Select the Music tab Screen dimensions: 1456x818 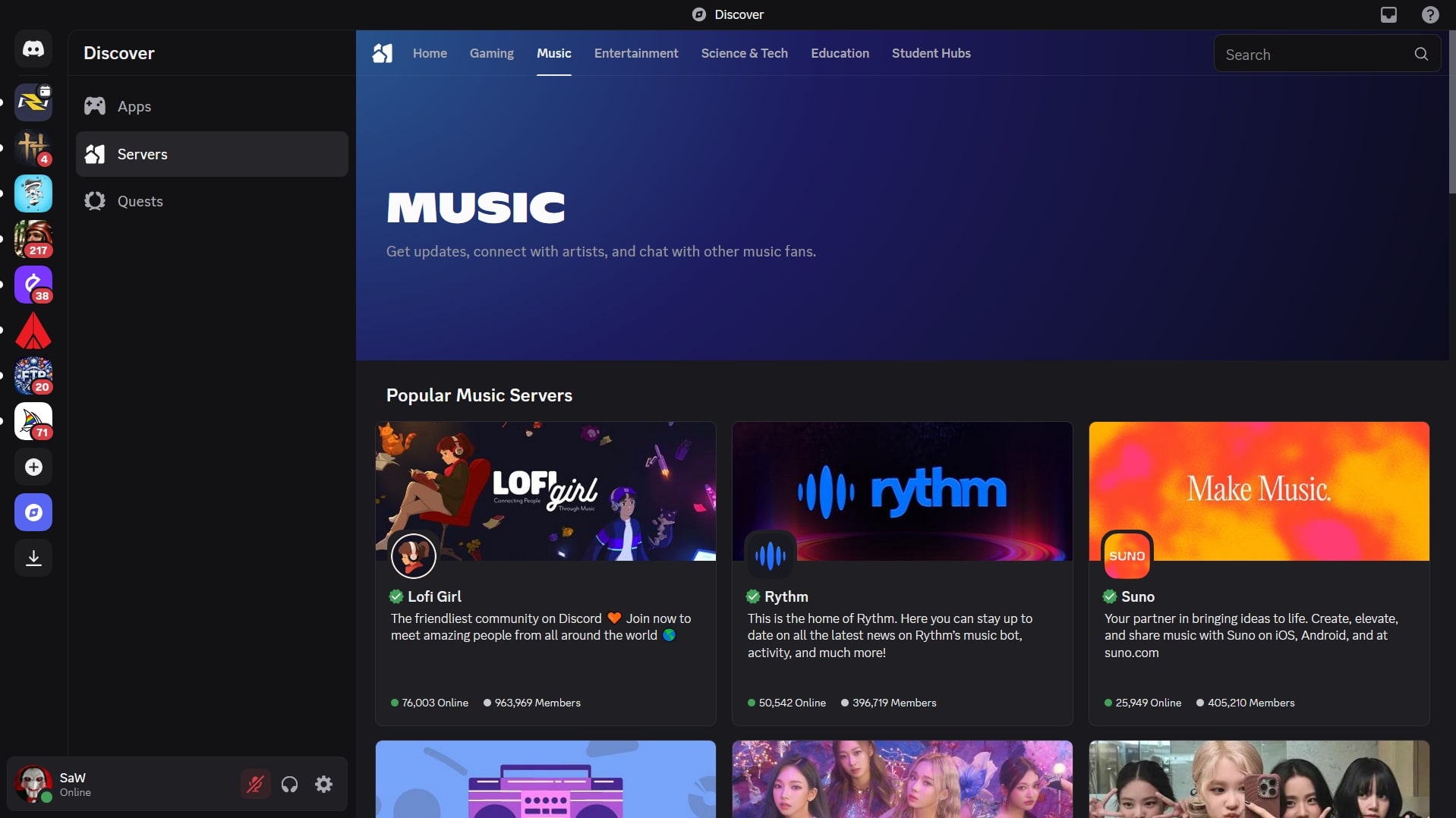554,53
